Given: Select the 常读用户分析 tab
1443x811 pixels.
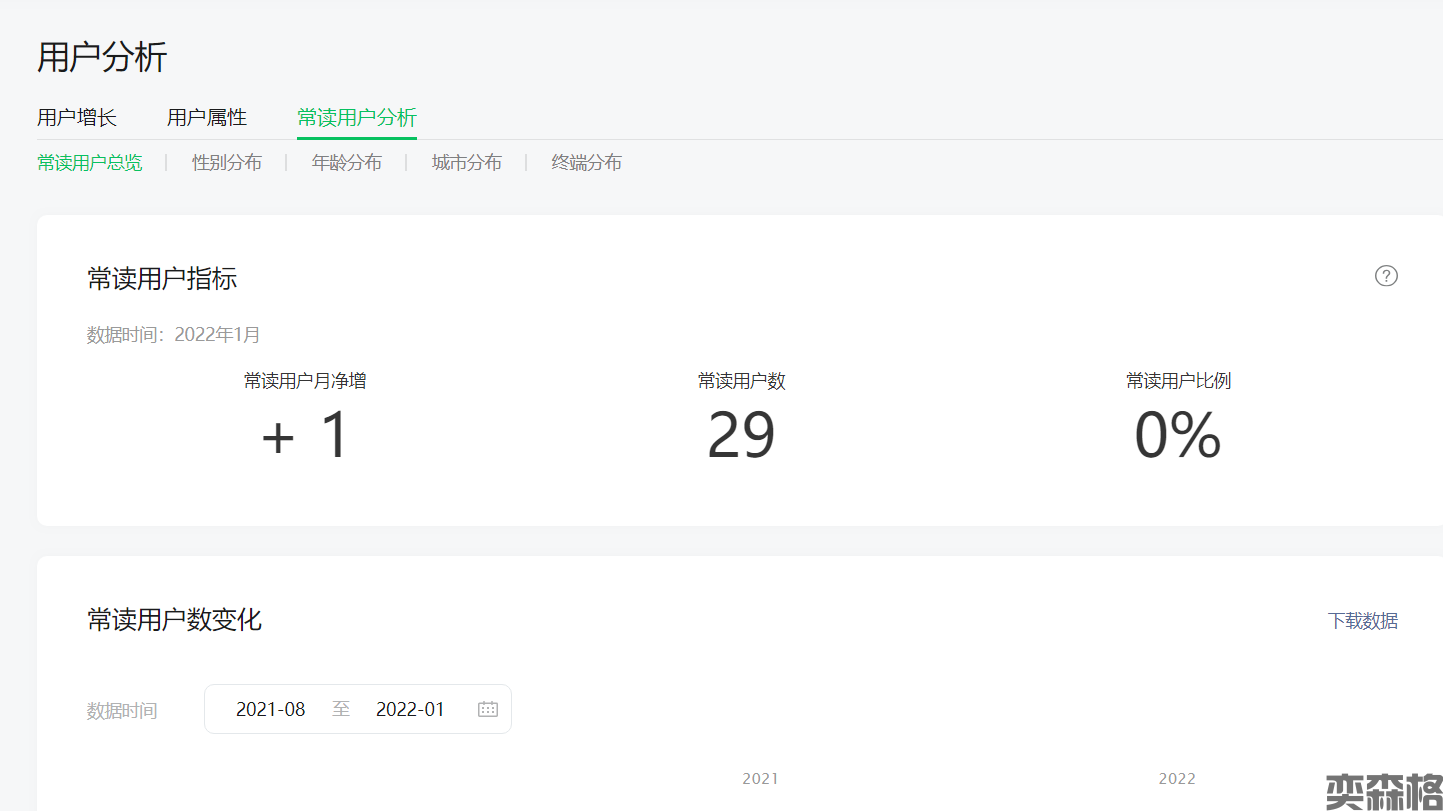Looking at the screenshot, I should (x=357, y=118).
